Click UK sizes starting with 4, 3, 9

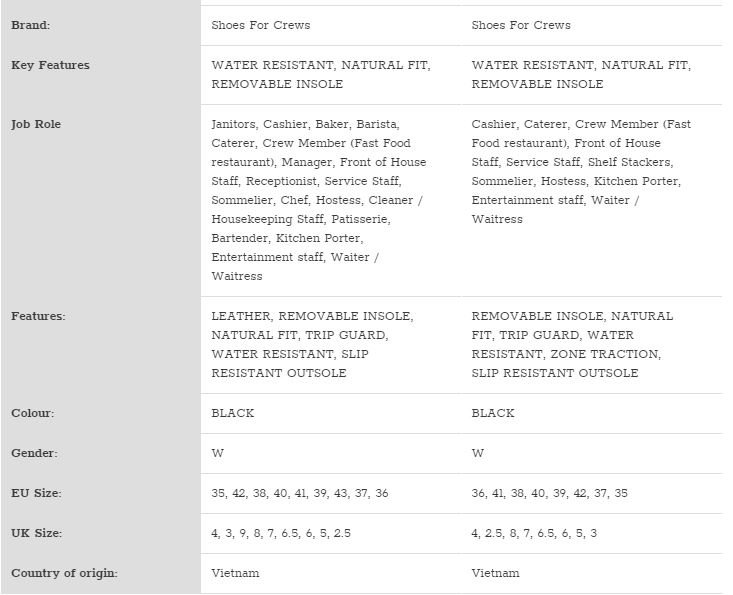tap(281, 533)
